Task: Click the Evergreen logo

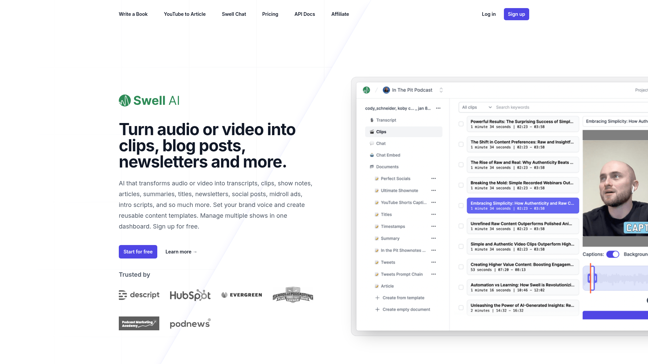Action: click(x=242, y=295)
